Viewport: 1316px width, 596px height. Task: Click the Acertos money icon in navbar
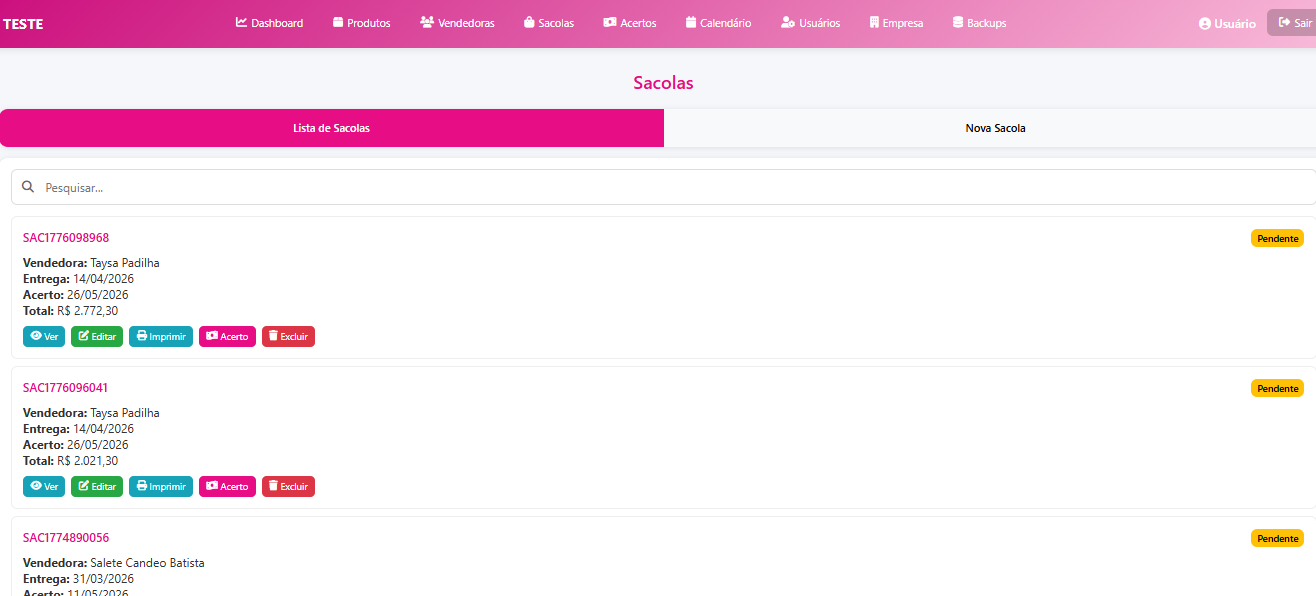[x=610, y=22]
